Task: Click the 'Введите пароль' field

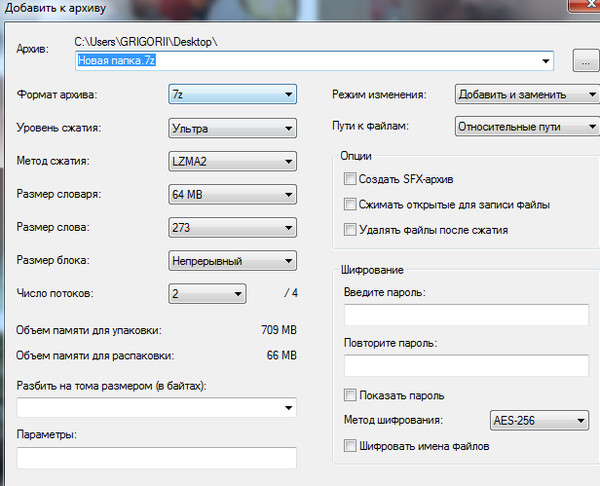Action: (x=466, y=315)
